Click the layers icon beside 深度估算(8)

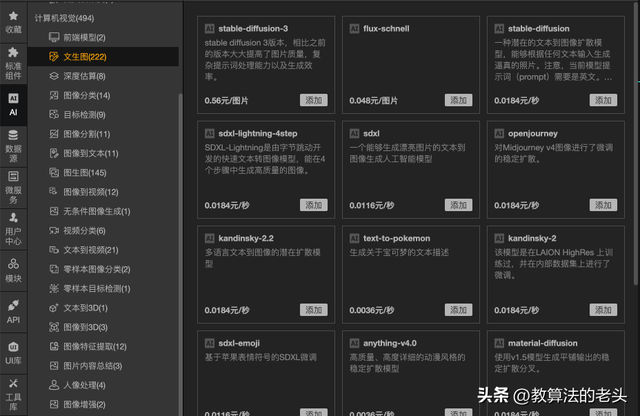point(54,76)
